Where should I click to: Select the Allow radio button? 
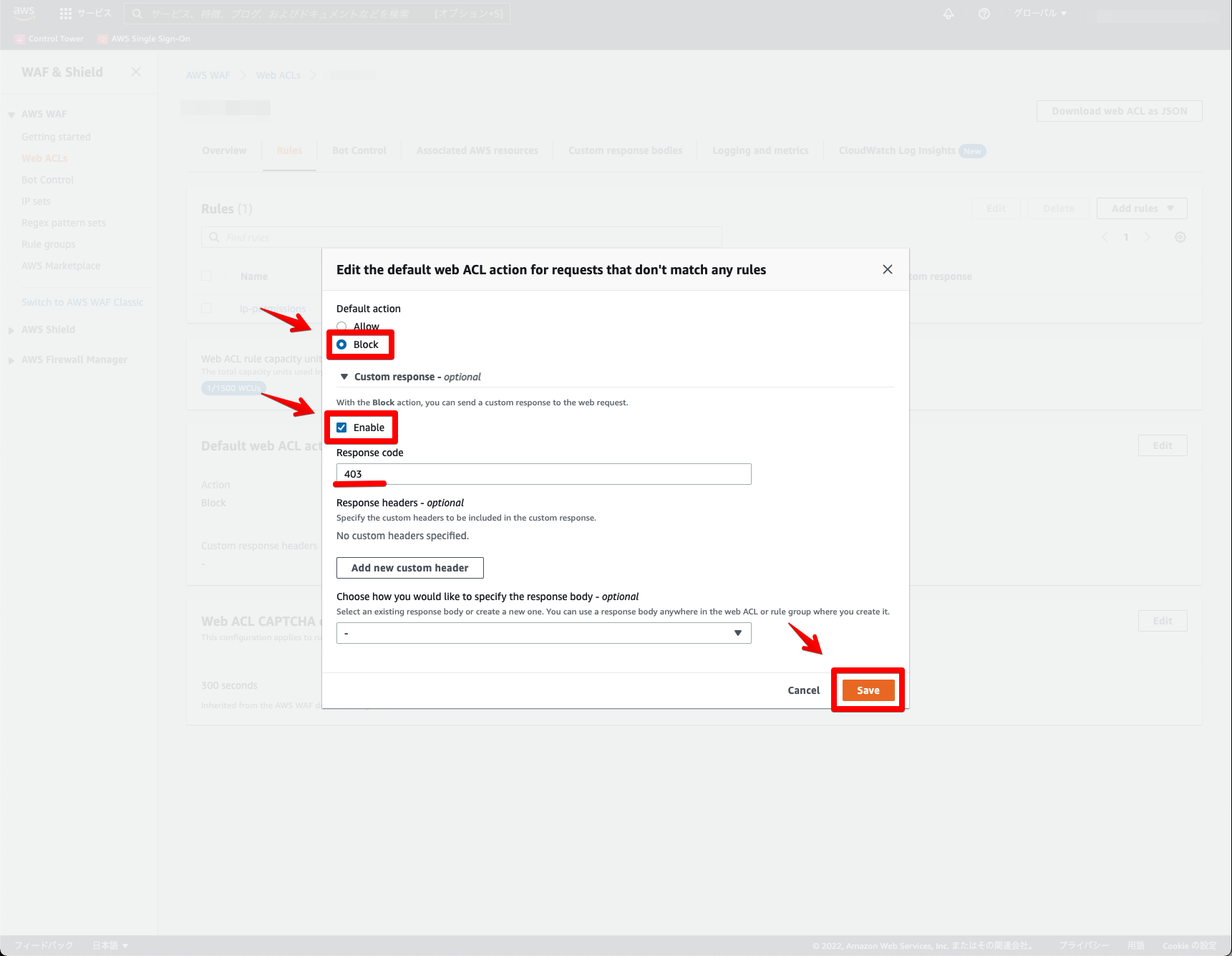click(341, 327)
